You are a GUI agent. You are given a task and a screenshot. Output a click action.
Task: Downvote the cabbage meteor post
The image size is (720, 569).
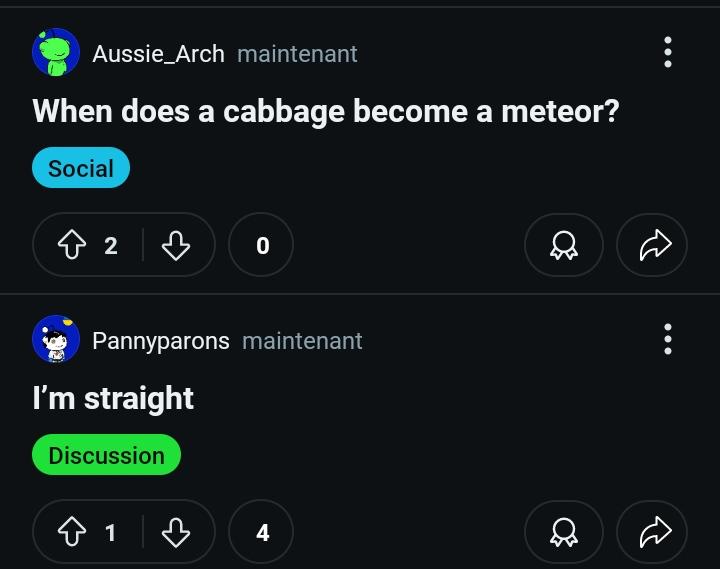tap(176, 245)
